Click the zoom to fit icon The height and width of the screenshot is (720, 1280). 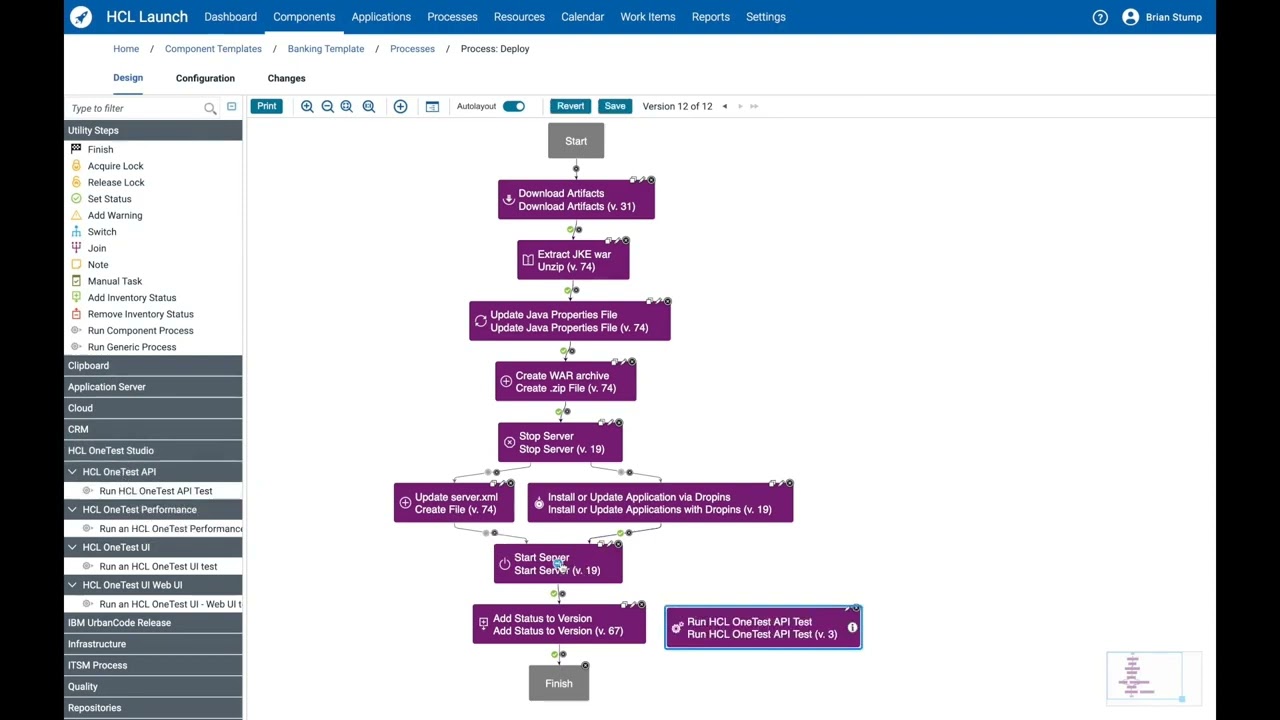coord(347,106)
